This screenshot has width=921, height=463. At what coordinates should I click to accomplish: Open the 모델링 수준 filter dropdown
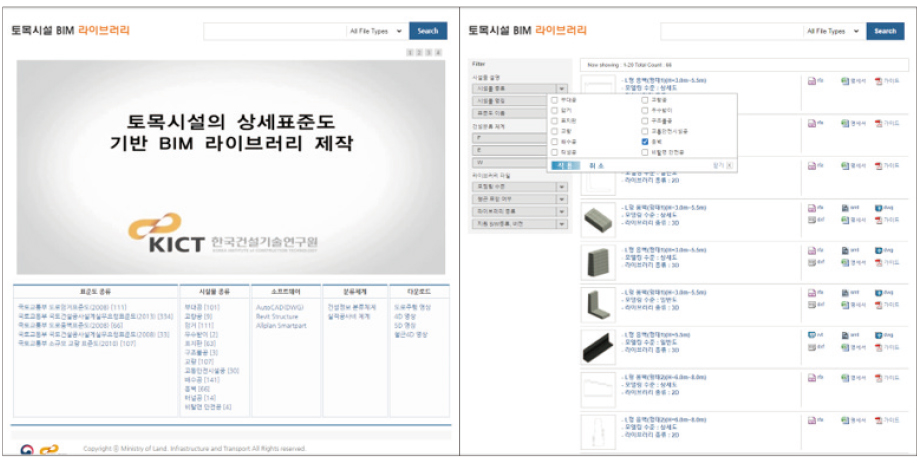coord(519,187)
